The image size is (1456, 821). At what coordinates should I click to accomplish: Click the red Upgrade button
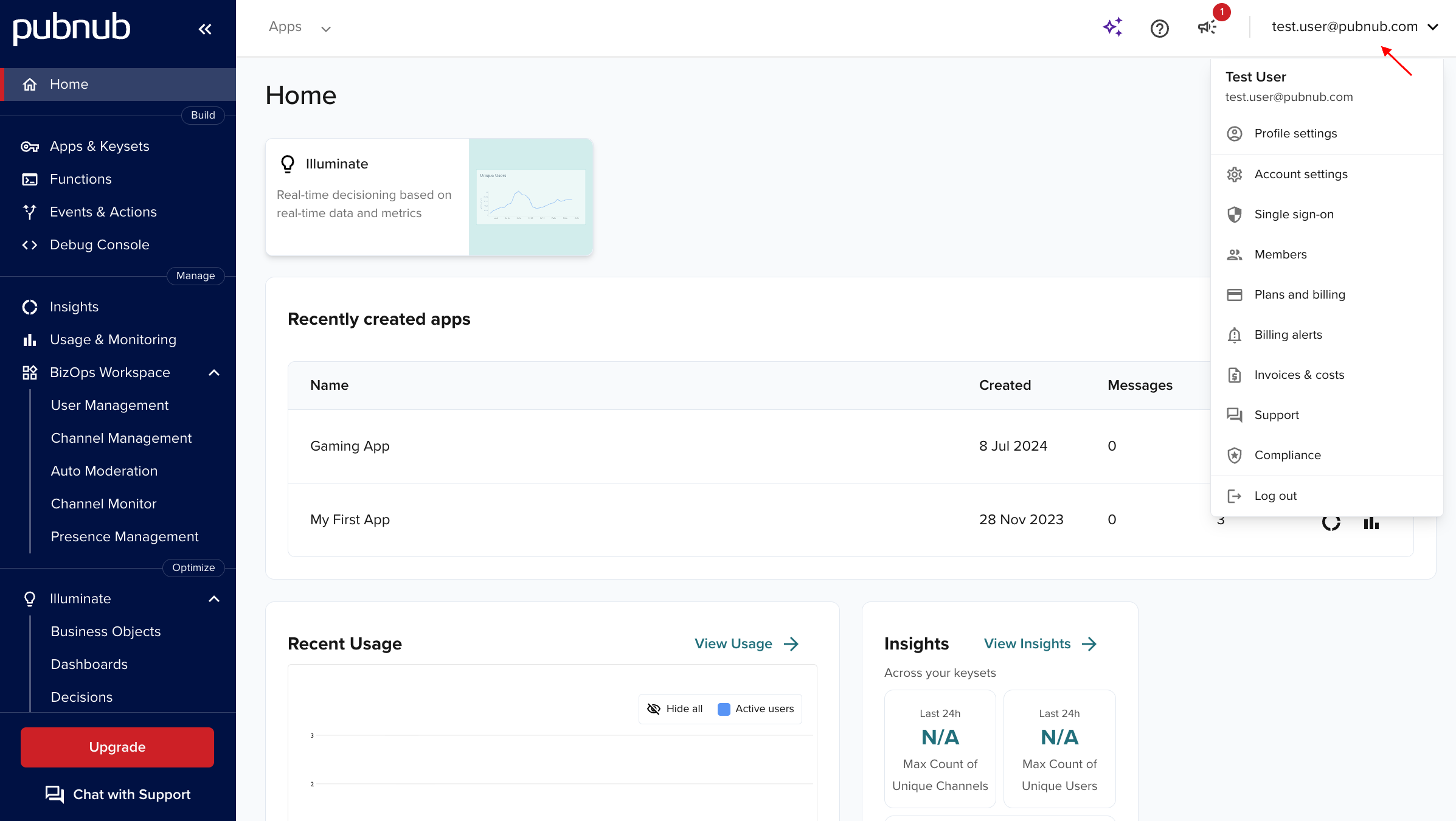pyautogui.click(x=117, y=747)
